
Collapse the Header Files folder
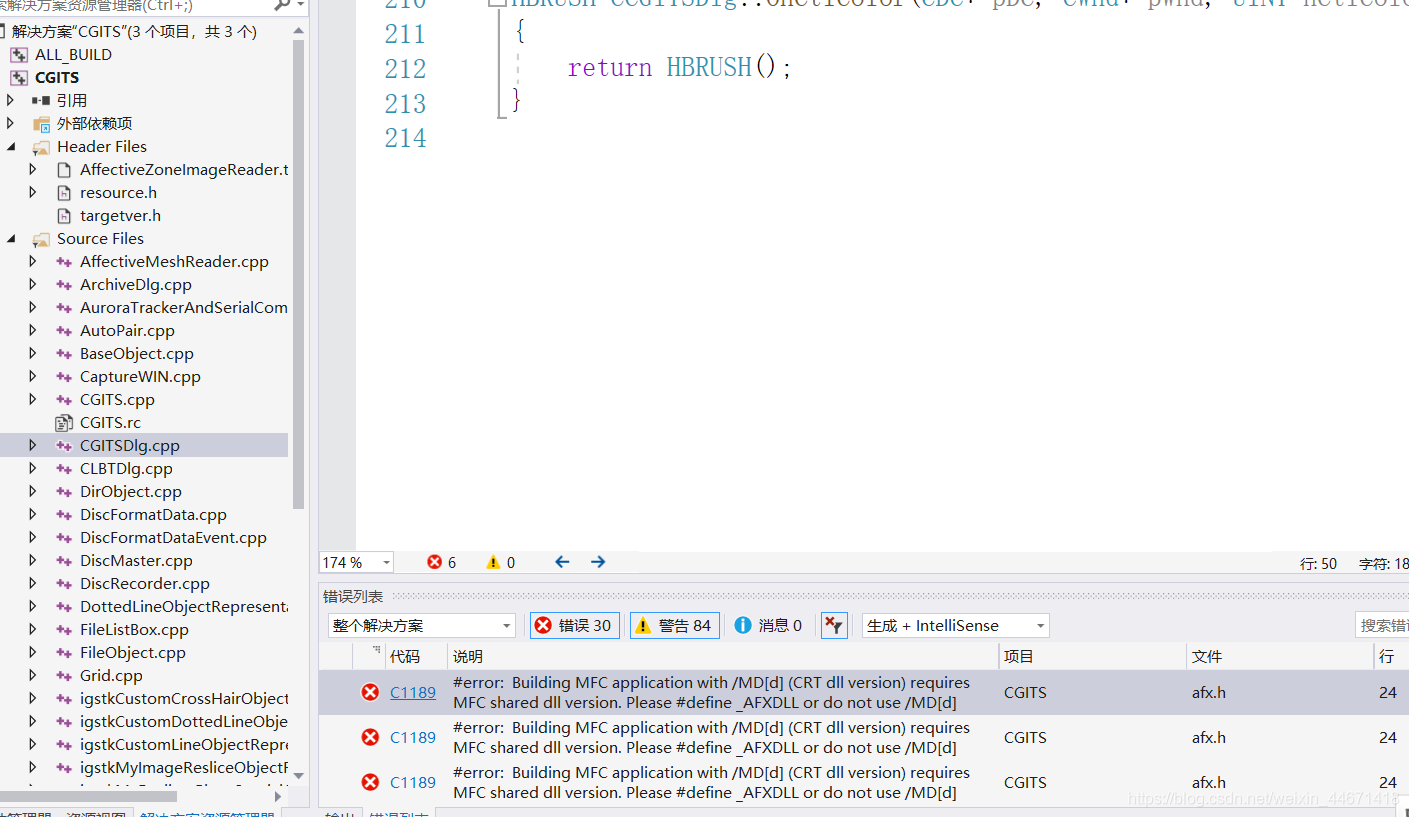pos(11,146)
